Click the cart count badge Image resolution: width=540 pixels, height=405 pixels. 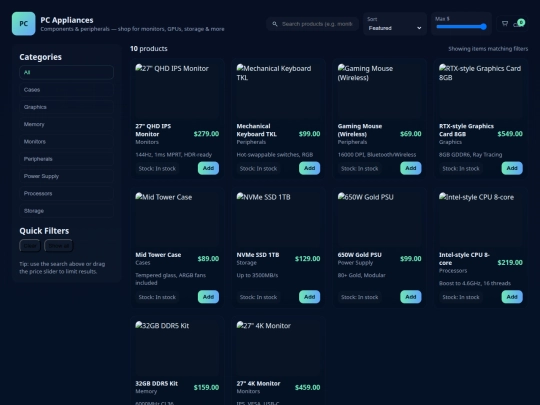click(521, 22)
